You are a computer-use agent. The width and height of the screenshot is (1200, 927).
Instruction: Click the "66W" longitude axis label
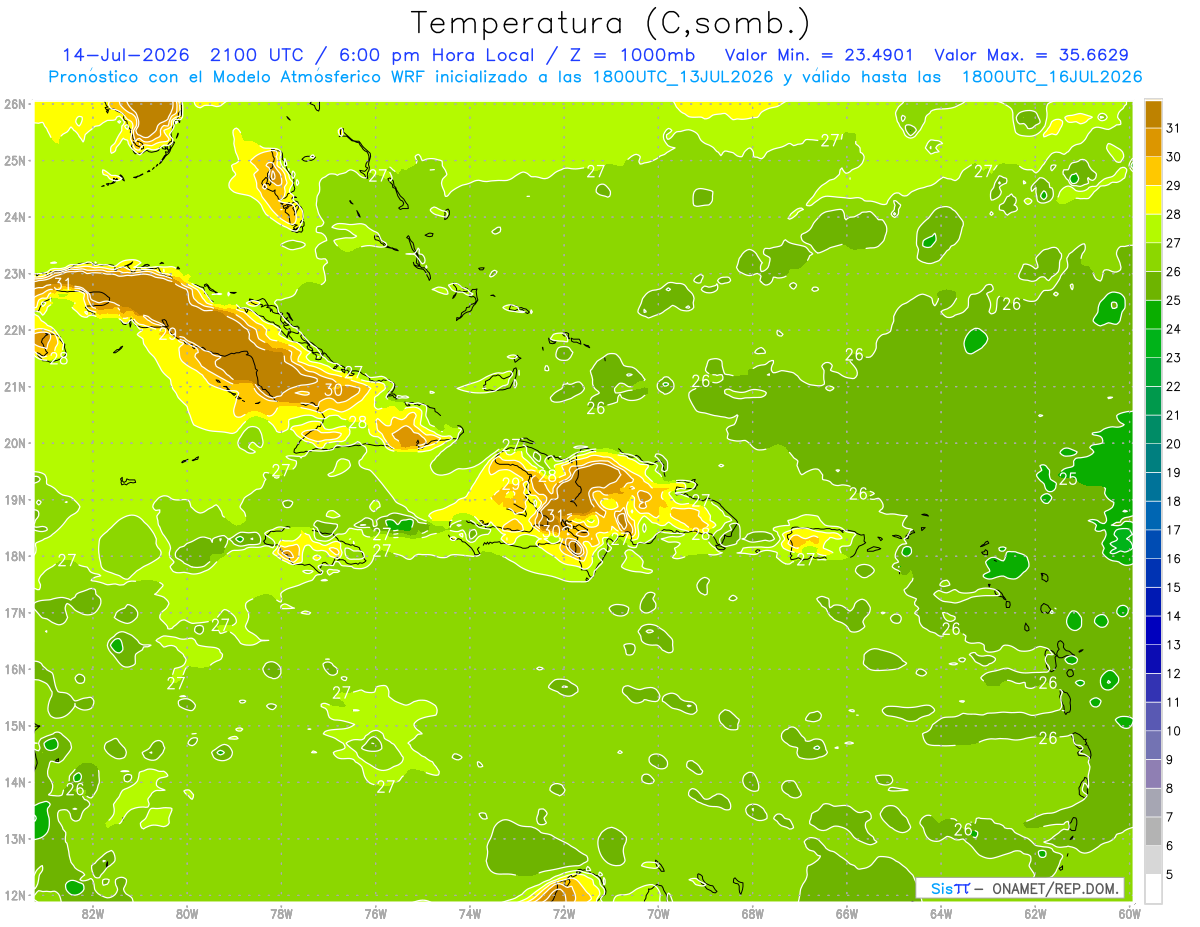point(847,914)
